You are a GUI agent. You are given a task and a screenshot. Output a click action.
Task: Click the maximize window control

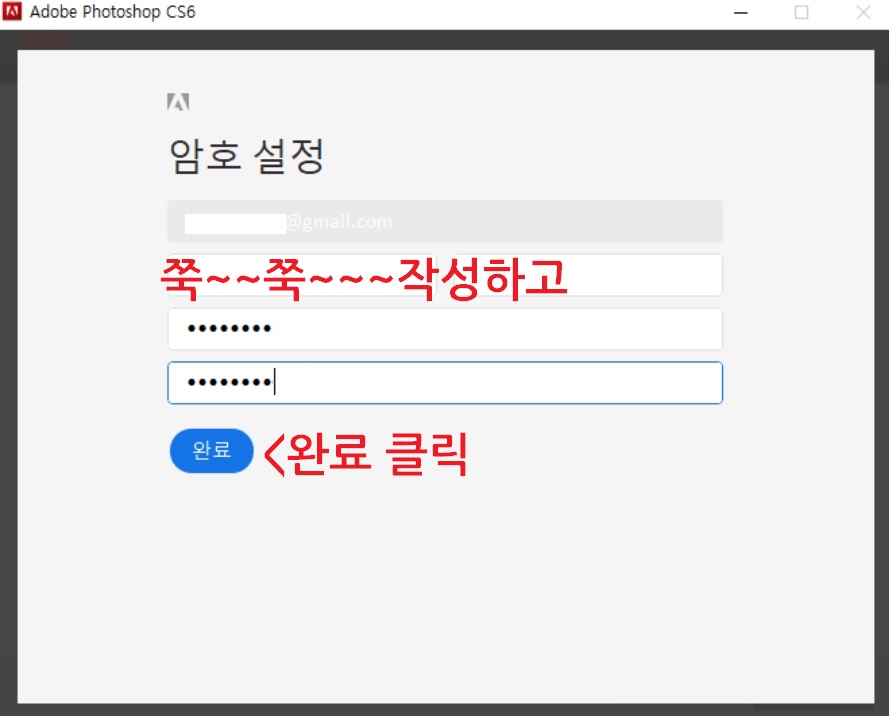[x=802, y=12]
